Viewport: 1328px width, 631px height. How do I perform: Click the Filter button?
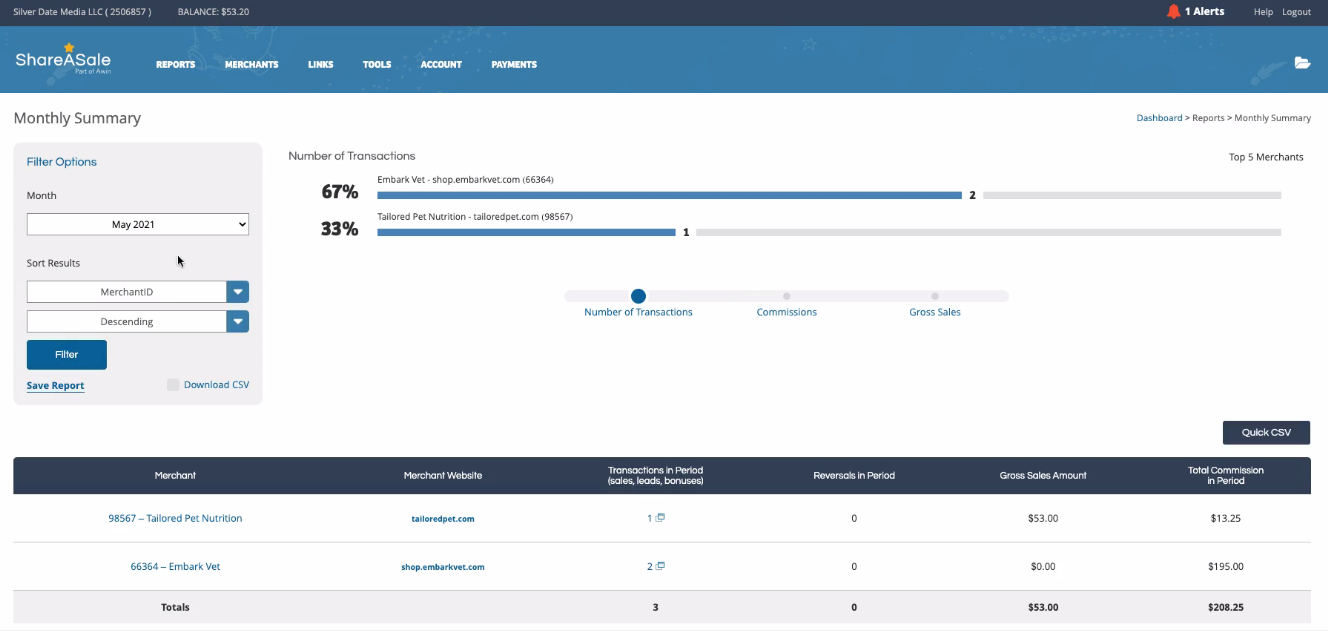67,355
